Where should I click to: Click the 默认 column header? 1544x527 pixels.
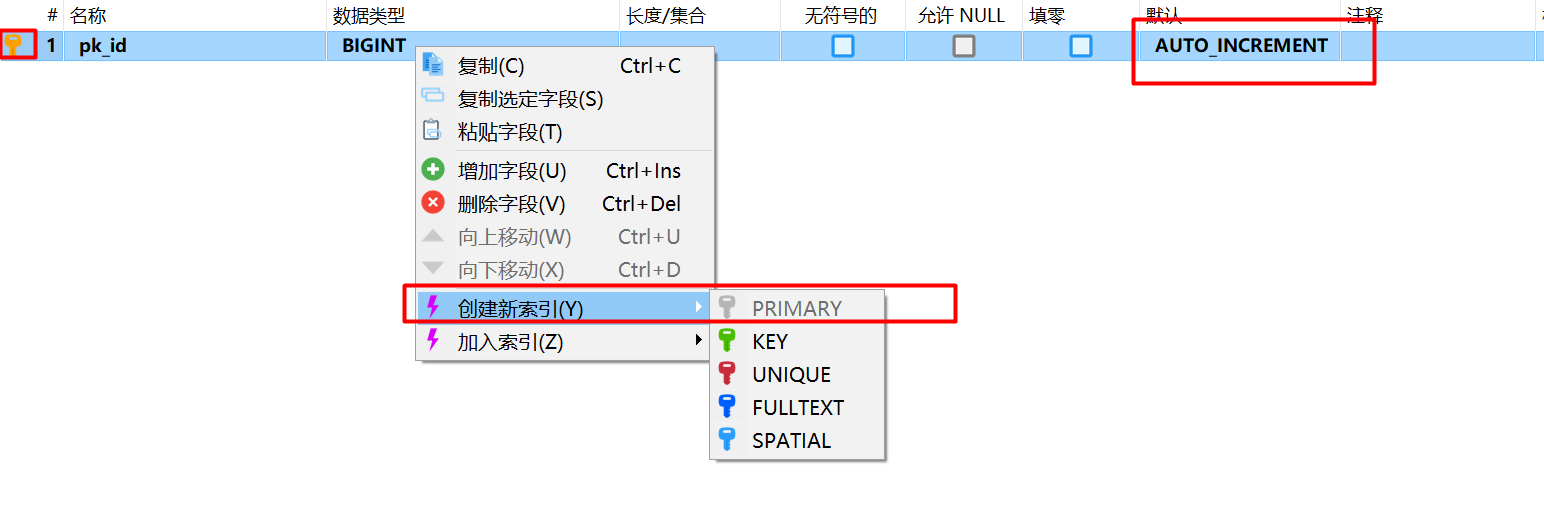(1164, 16)
